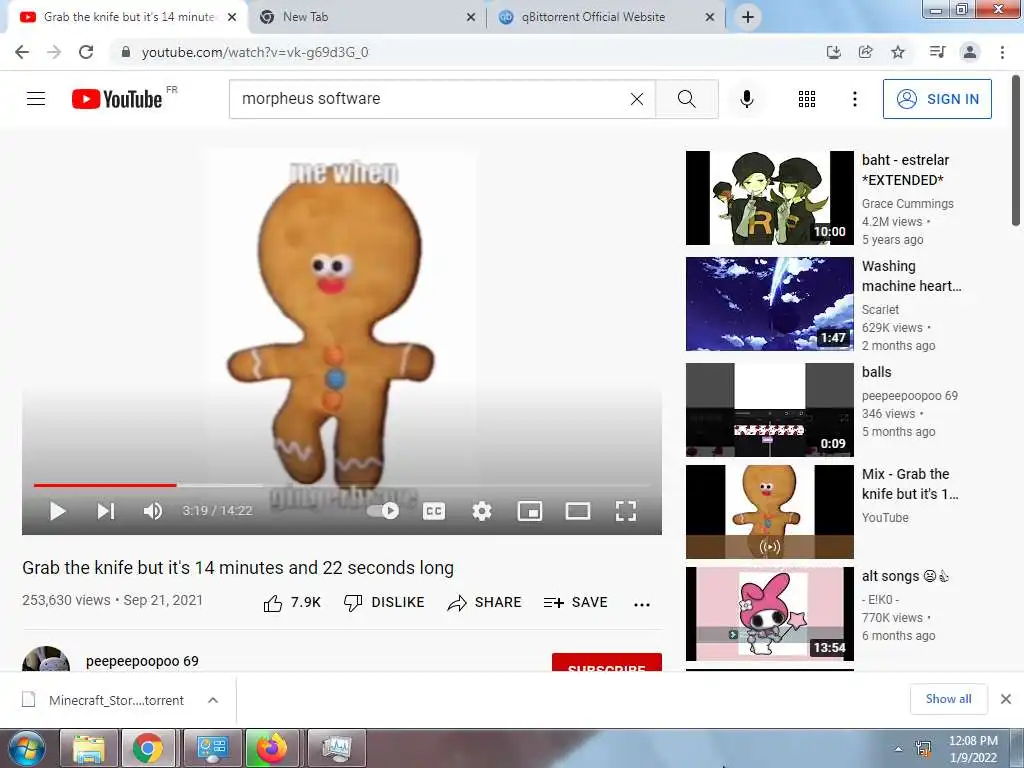
Task: Open Windows Explorer from the taskbar
Action: pos(89,748)
